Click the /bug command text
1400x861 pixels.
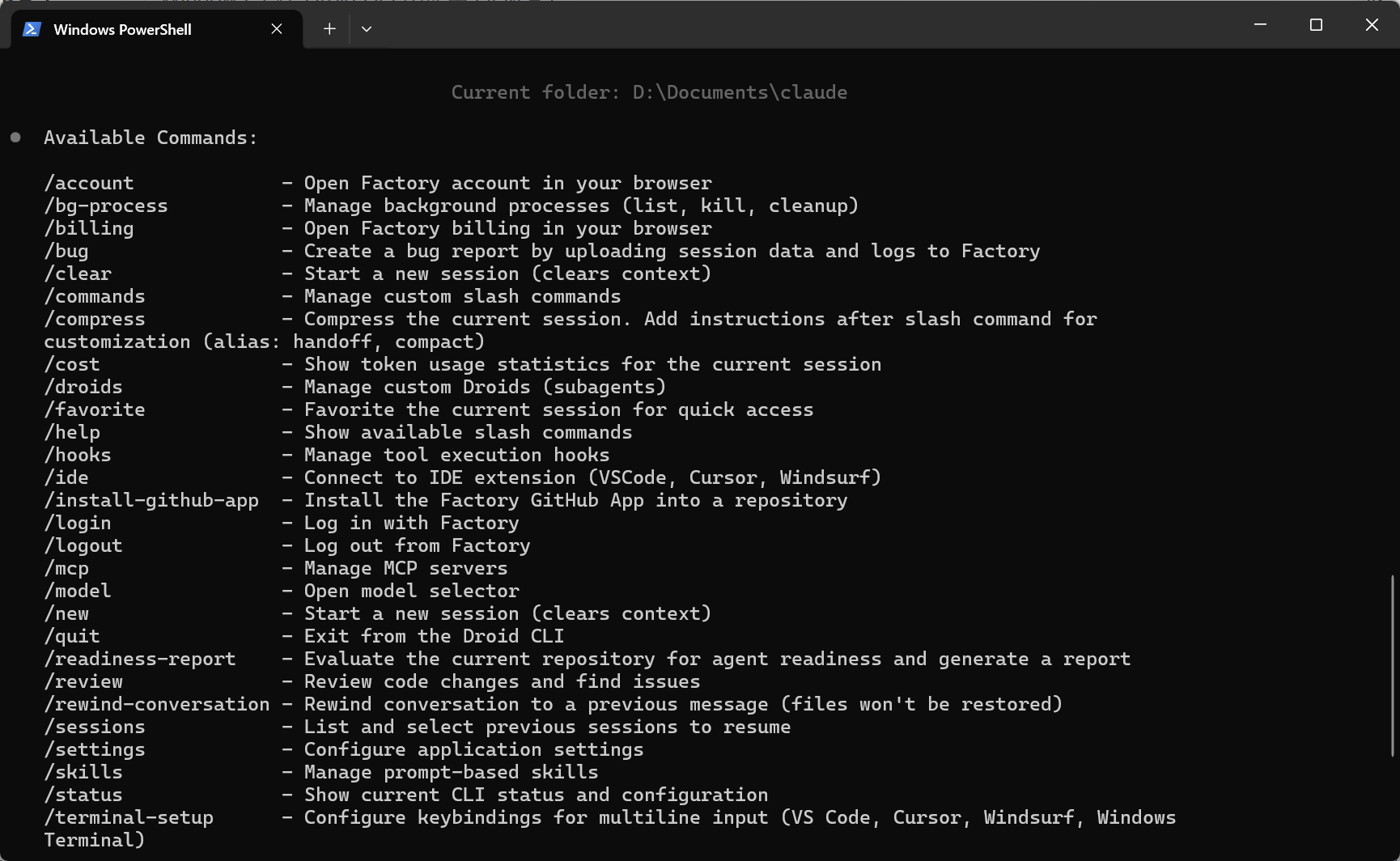(66, 251)
